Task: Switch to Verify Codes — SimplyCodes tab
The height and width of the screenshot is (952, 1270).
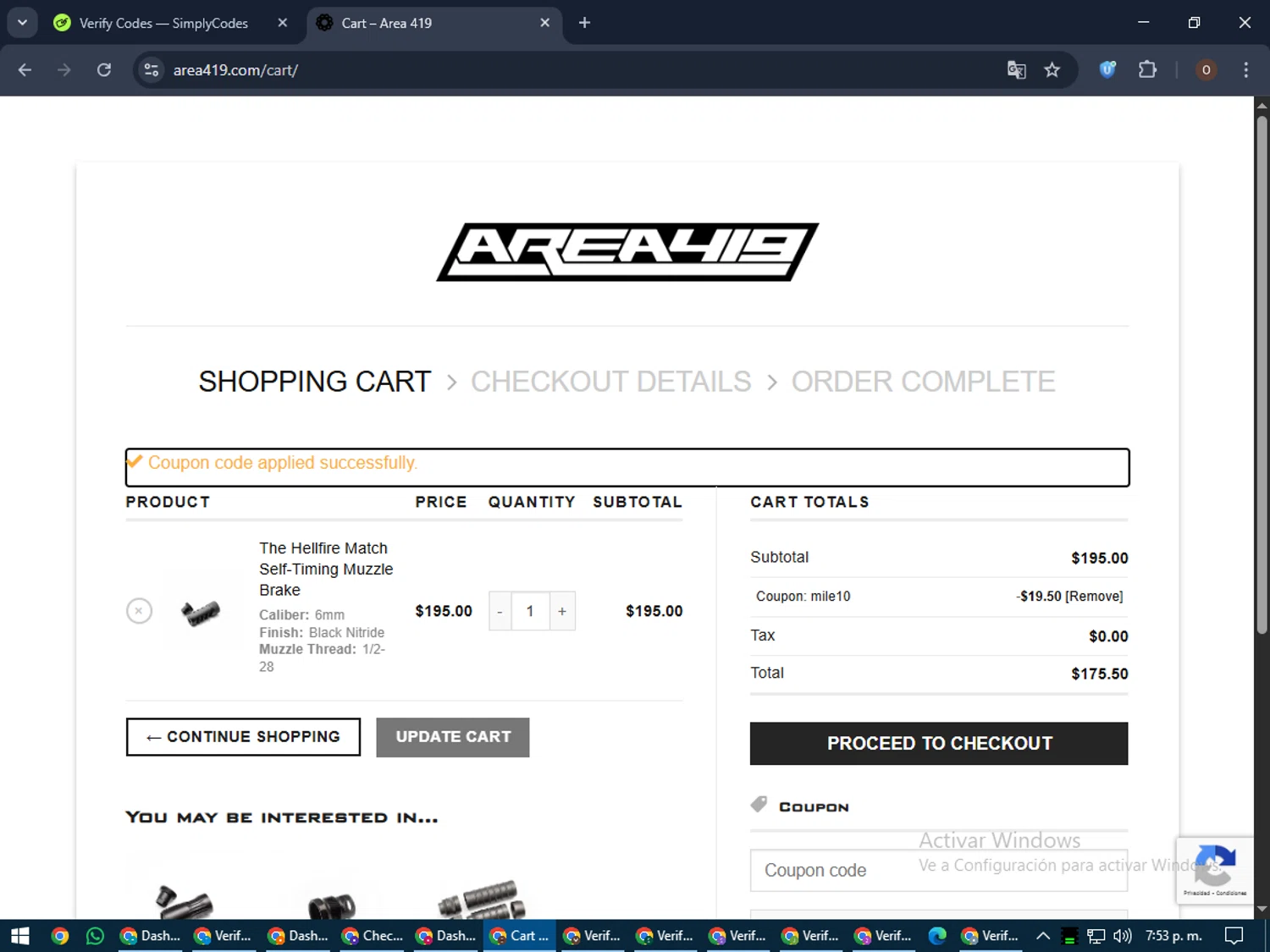Action: 163,23
